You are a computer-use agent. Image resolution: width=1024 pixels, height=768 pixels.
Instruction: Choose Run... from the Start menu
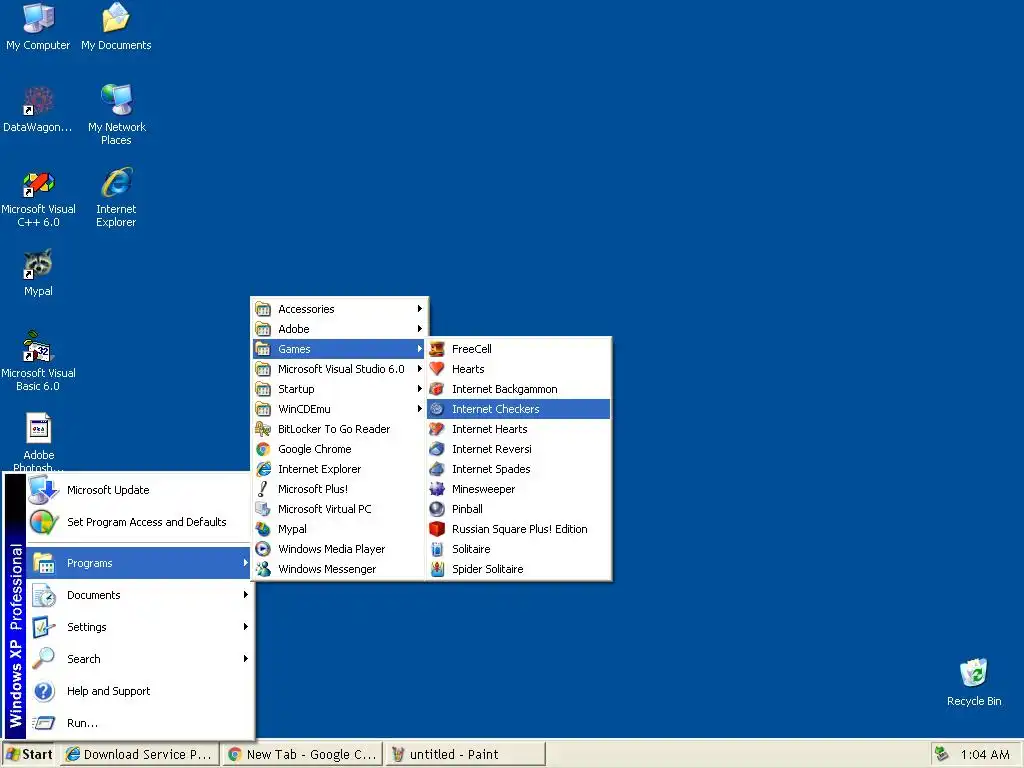tap(139, 723)
